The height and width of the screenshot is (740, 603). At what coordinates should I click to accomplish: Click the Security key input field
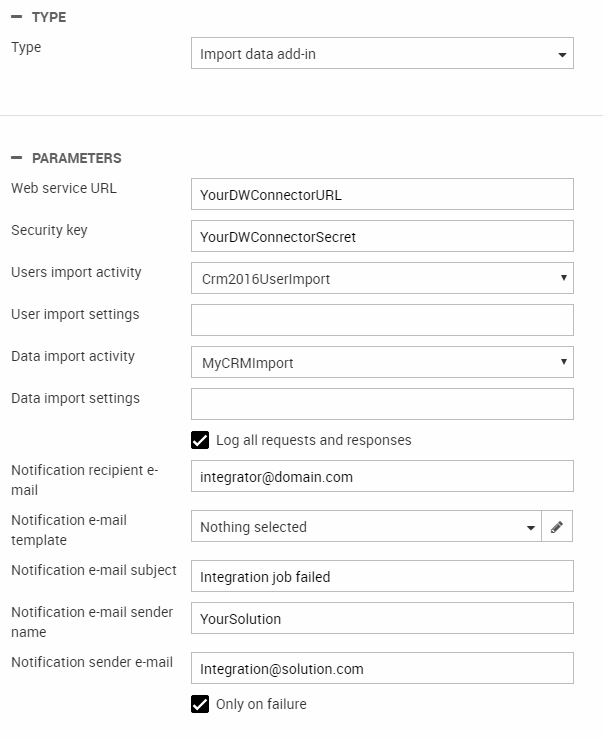coord(382,237)
